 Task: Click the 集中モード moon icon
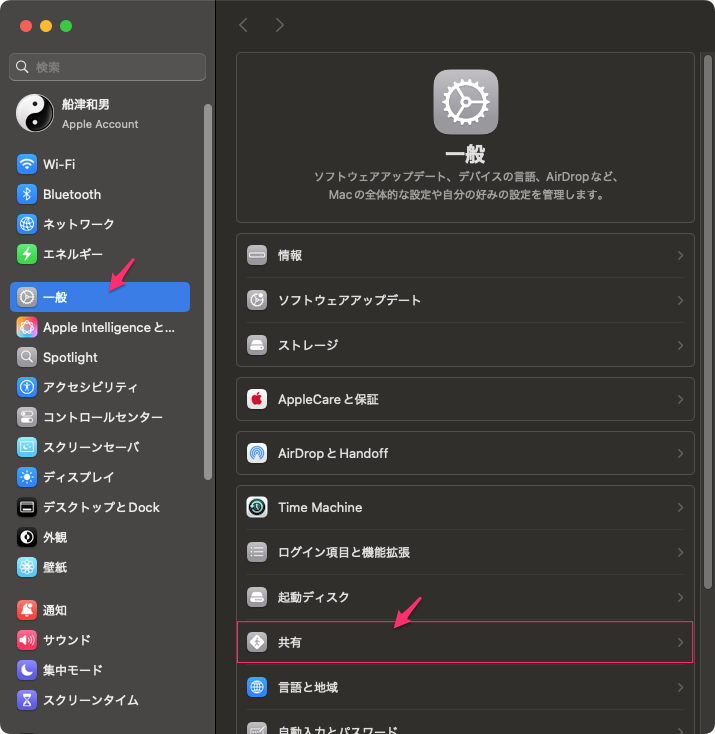(27, 670)
